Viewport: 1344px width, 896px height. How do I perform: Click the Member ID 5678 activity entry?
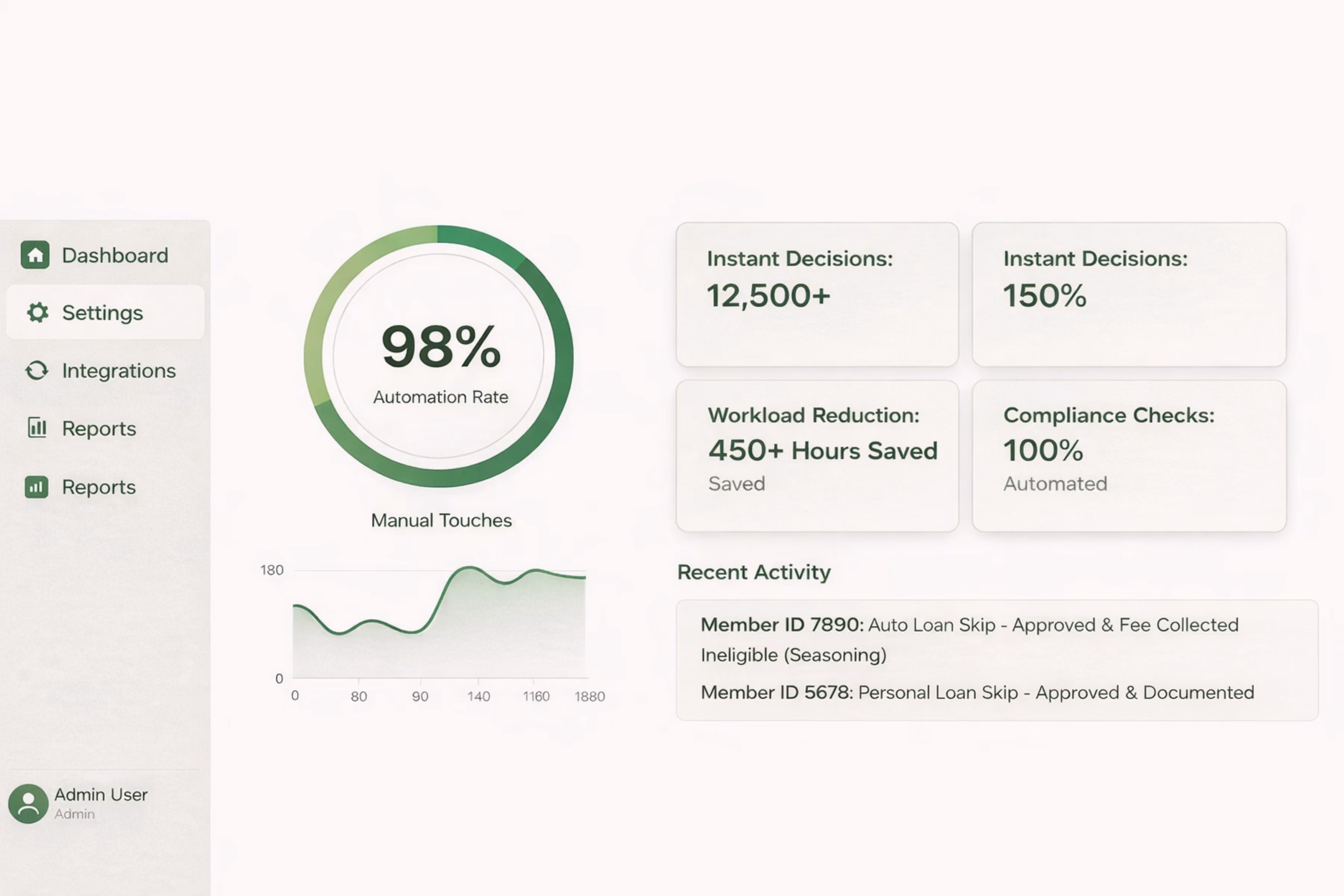977,693
